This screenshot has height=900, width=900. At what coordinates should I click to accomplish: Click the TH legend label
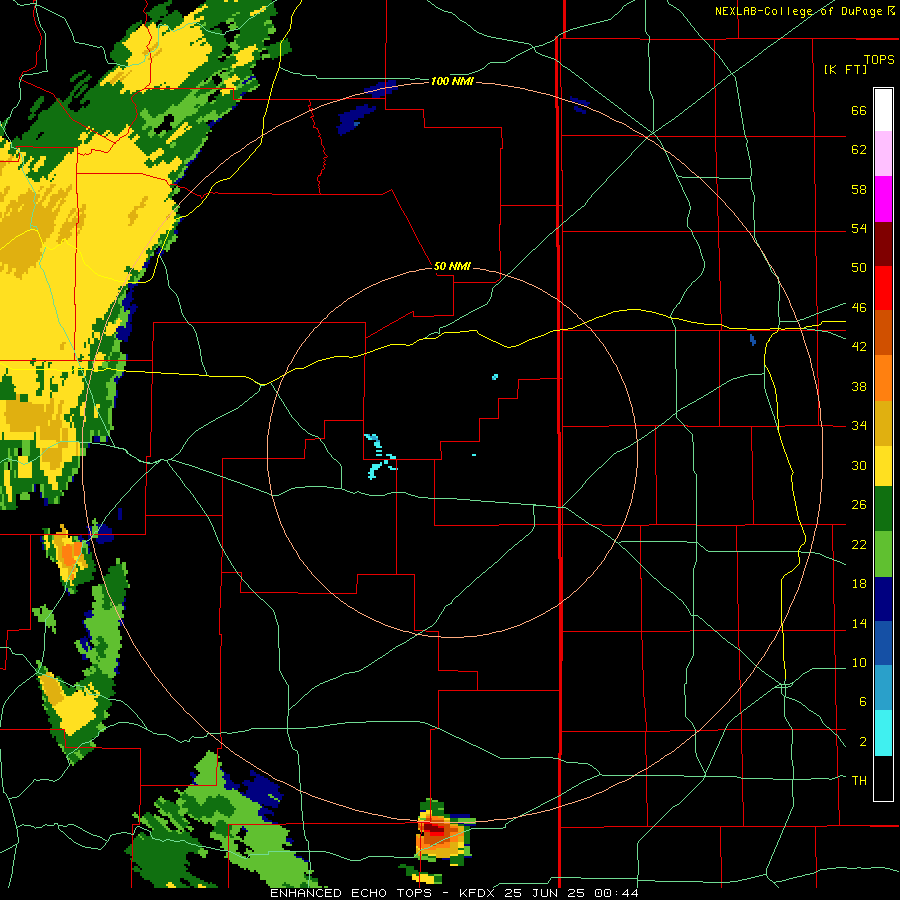click(859, 780)
